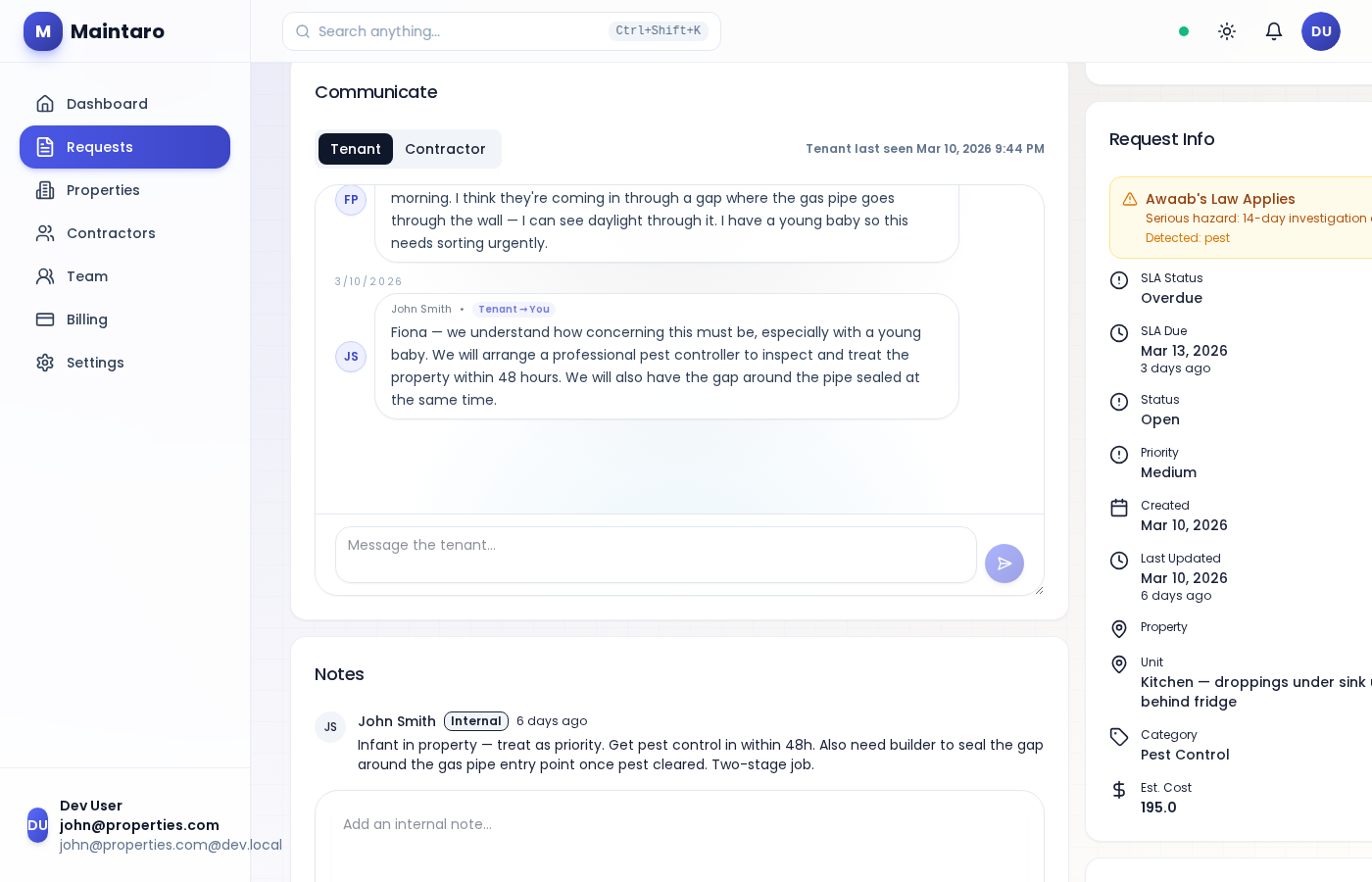The image size is (1372, 882).
Task: Click the send message arrow button
Action: pyautogui.click(x=1004, y=563)
